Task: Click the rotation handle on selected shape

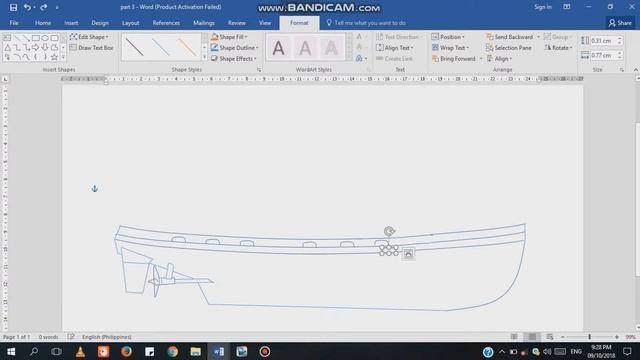Action: [x=389, y=231]
